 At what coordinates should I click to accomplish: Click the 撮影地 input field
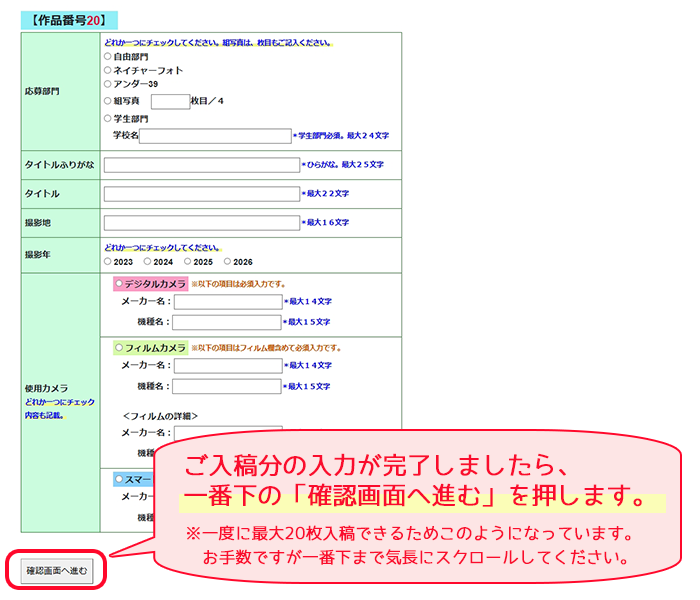tap(202, 223)
